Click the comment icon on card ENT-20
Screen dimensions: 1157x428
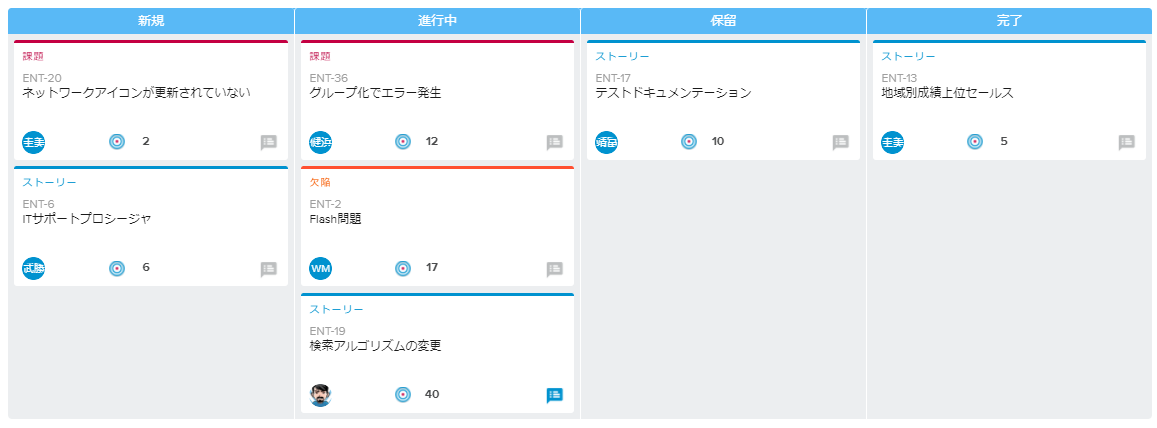(268, 142)
